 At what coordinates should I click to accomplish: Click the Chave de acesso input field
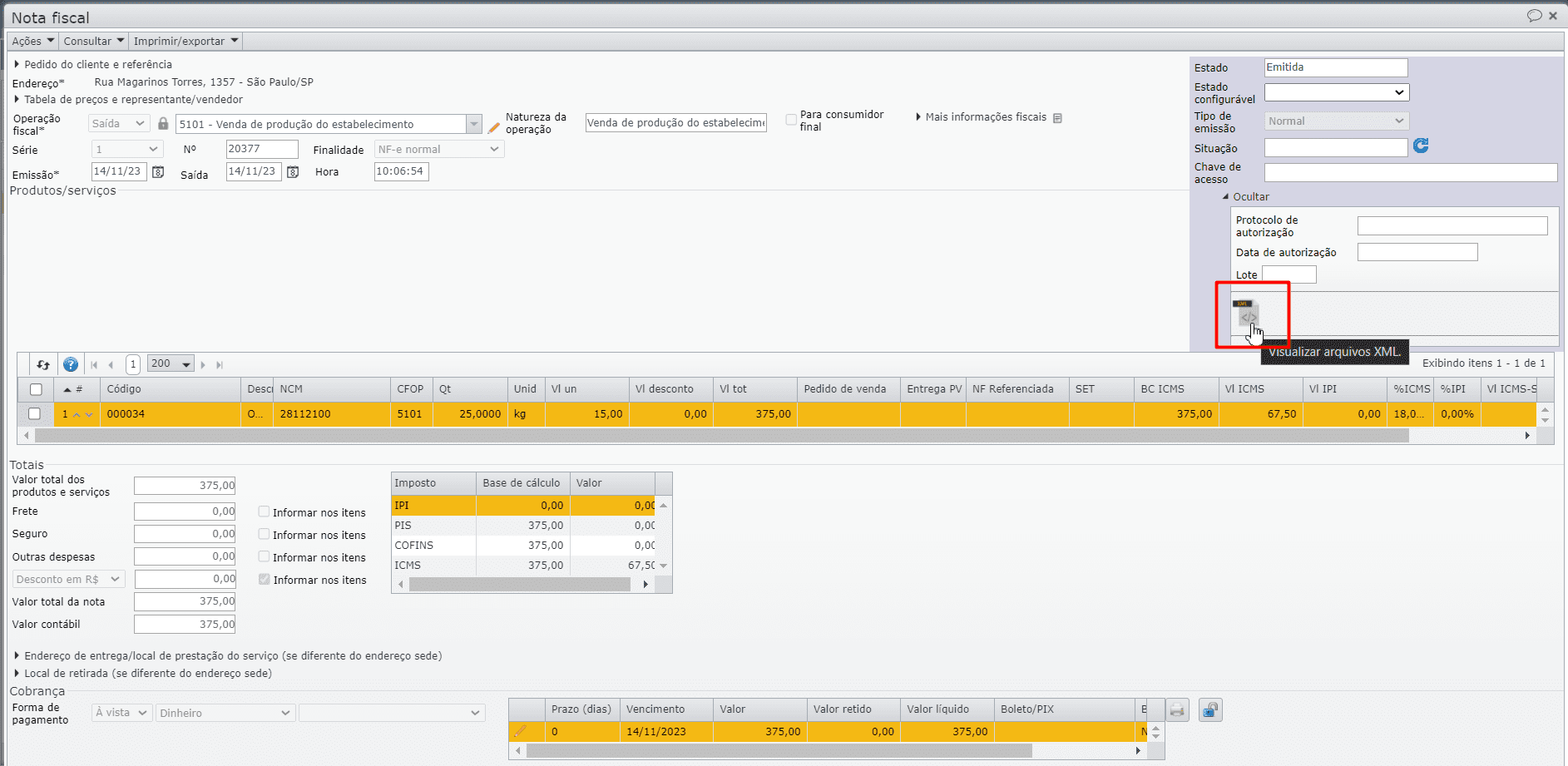pyautogui.click(x=1410, y=172)
